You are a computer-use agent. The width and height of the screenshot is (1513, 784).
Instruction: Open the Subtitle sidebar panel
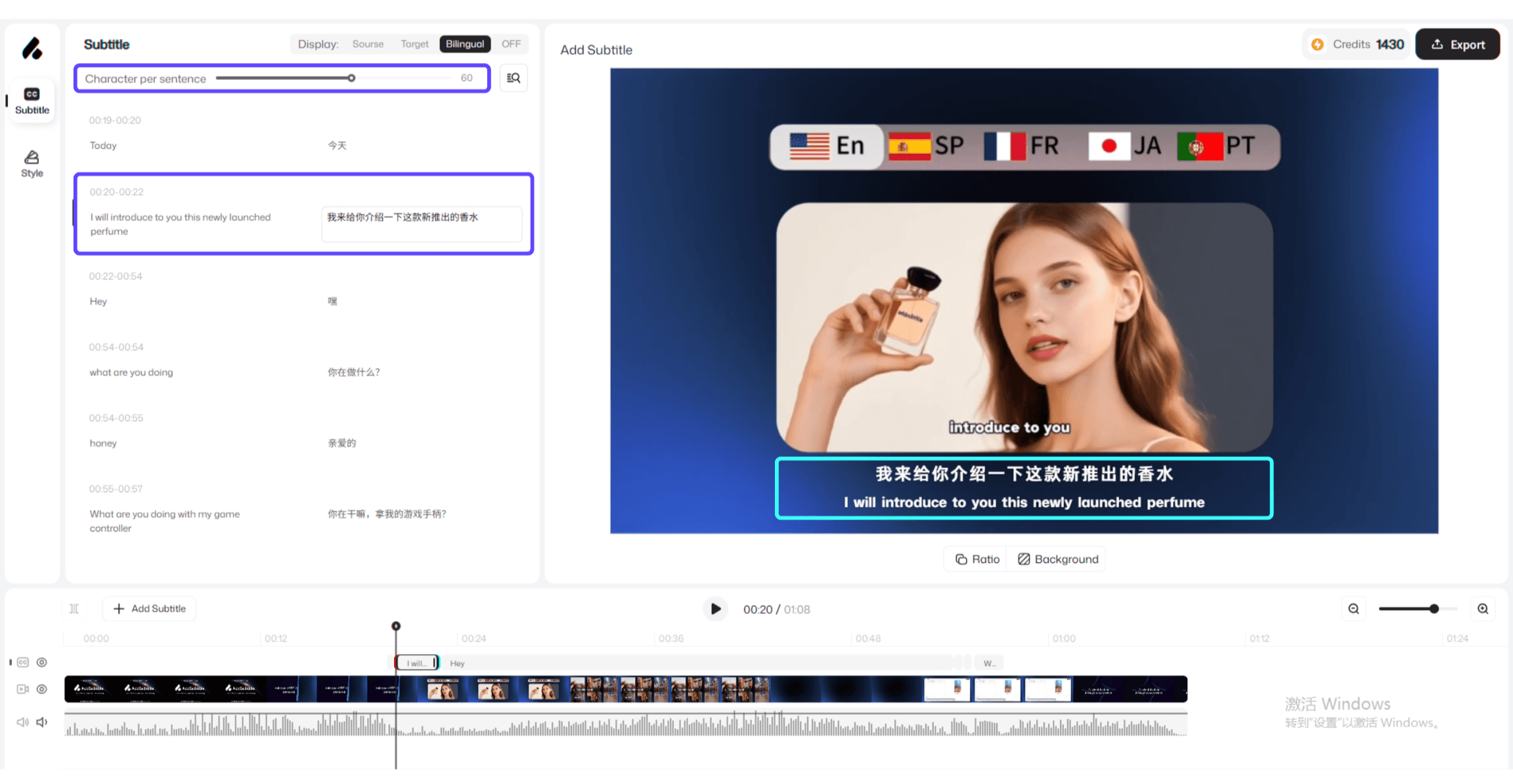32,100
